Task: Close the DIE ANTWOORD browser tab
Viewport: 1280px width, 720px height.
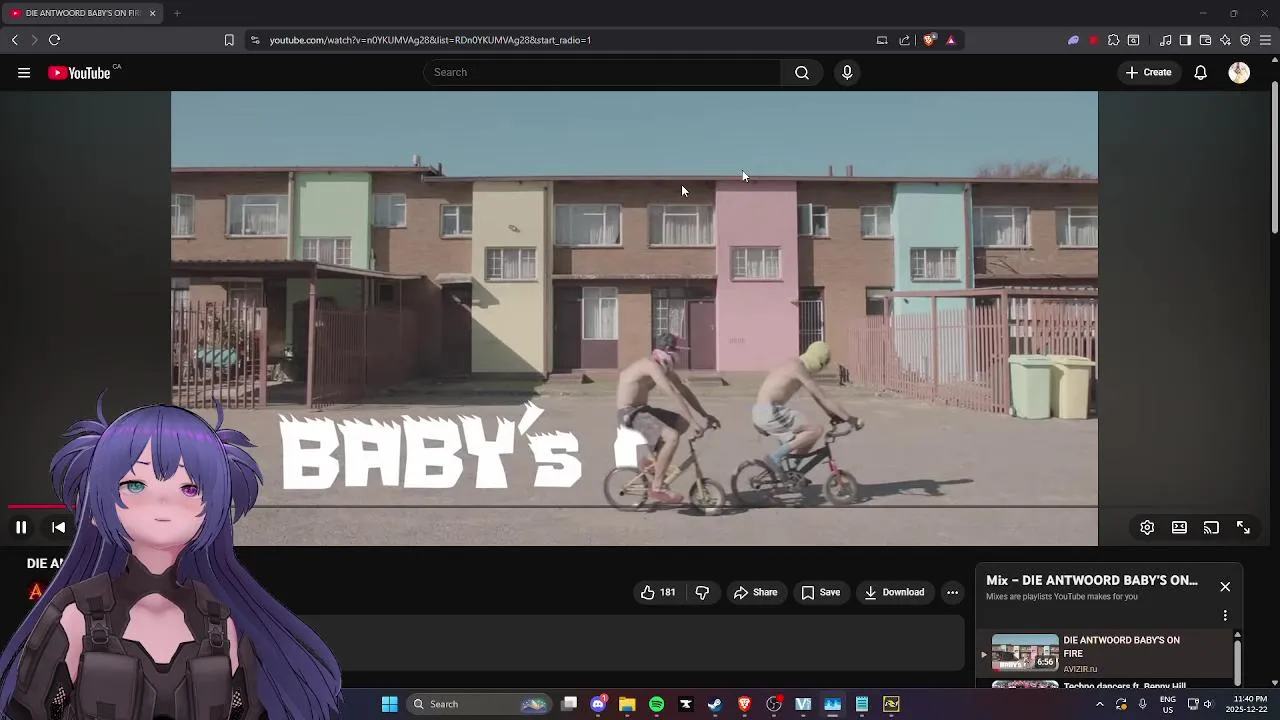Action: (152, 13)
